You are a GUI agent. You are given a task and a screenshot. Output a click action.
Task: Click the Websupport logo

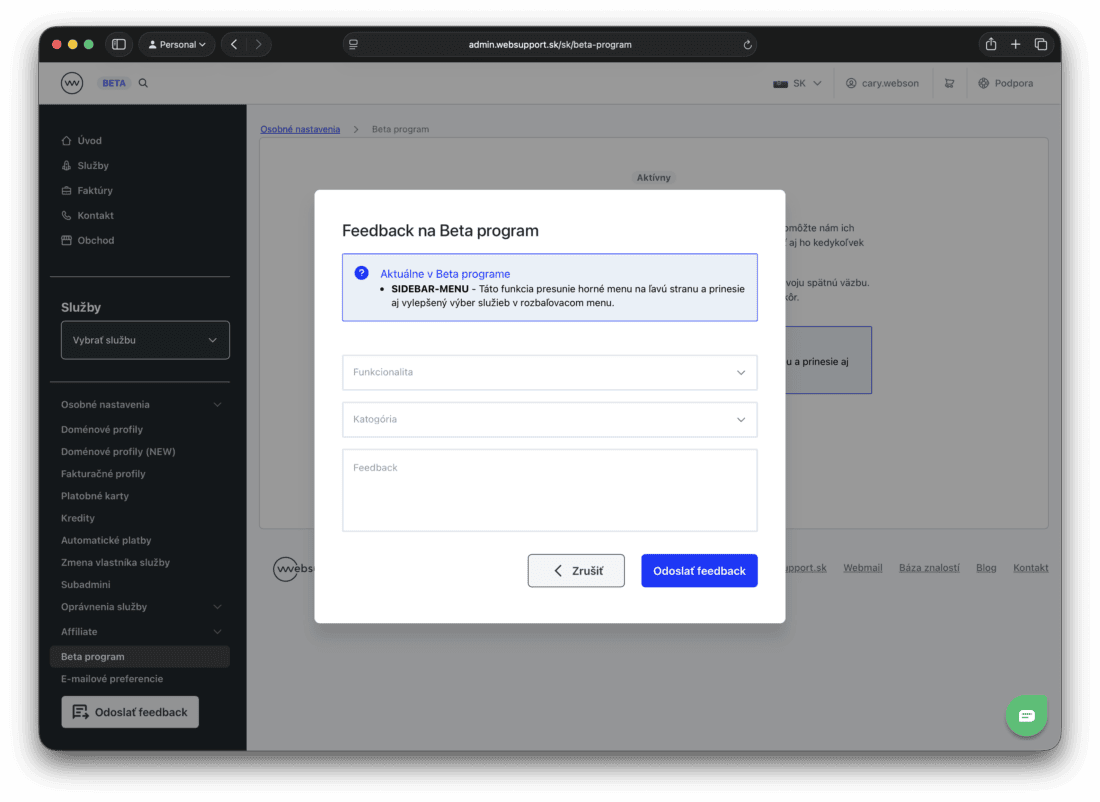click(72, 82)
